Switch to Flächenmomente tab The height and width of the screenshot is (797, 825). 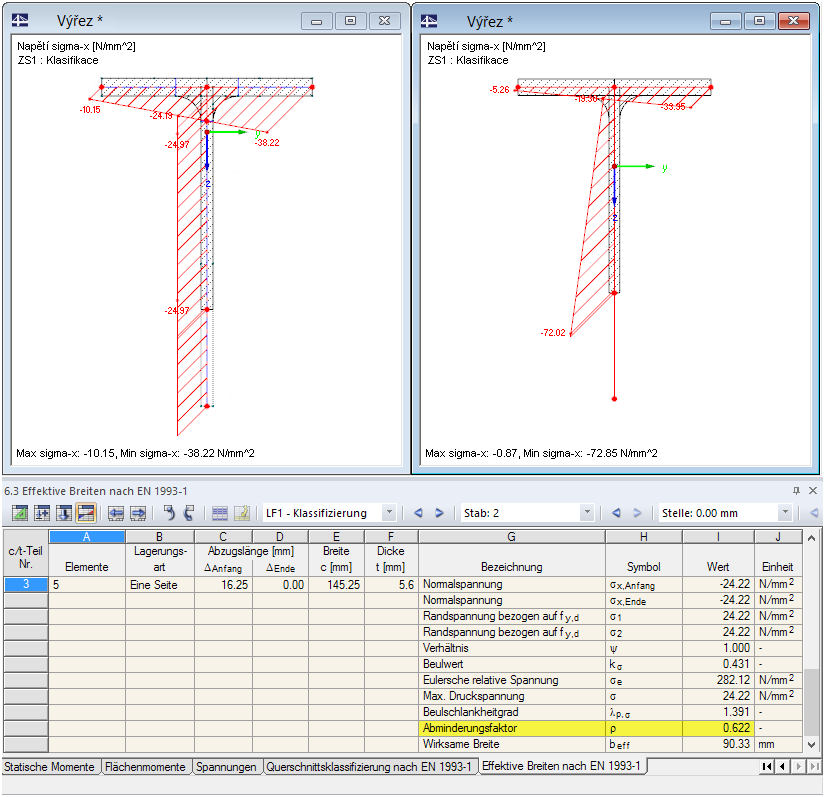click(145, 767)
